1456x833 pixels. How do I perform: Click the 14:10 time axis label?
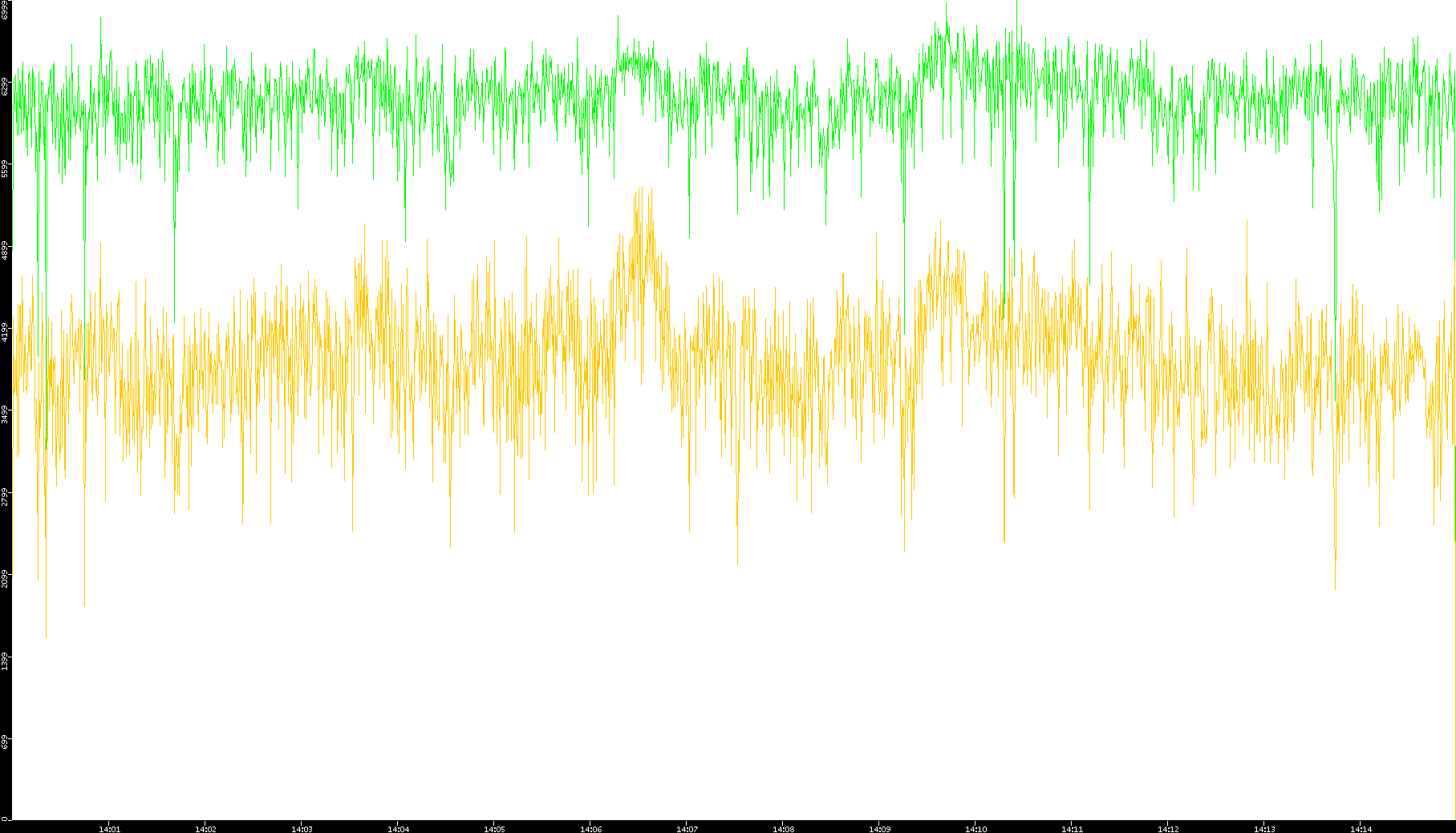tap(975, 829)
